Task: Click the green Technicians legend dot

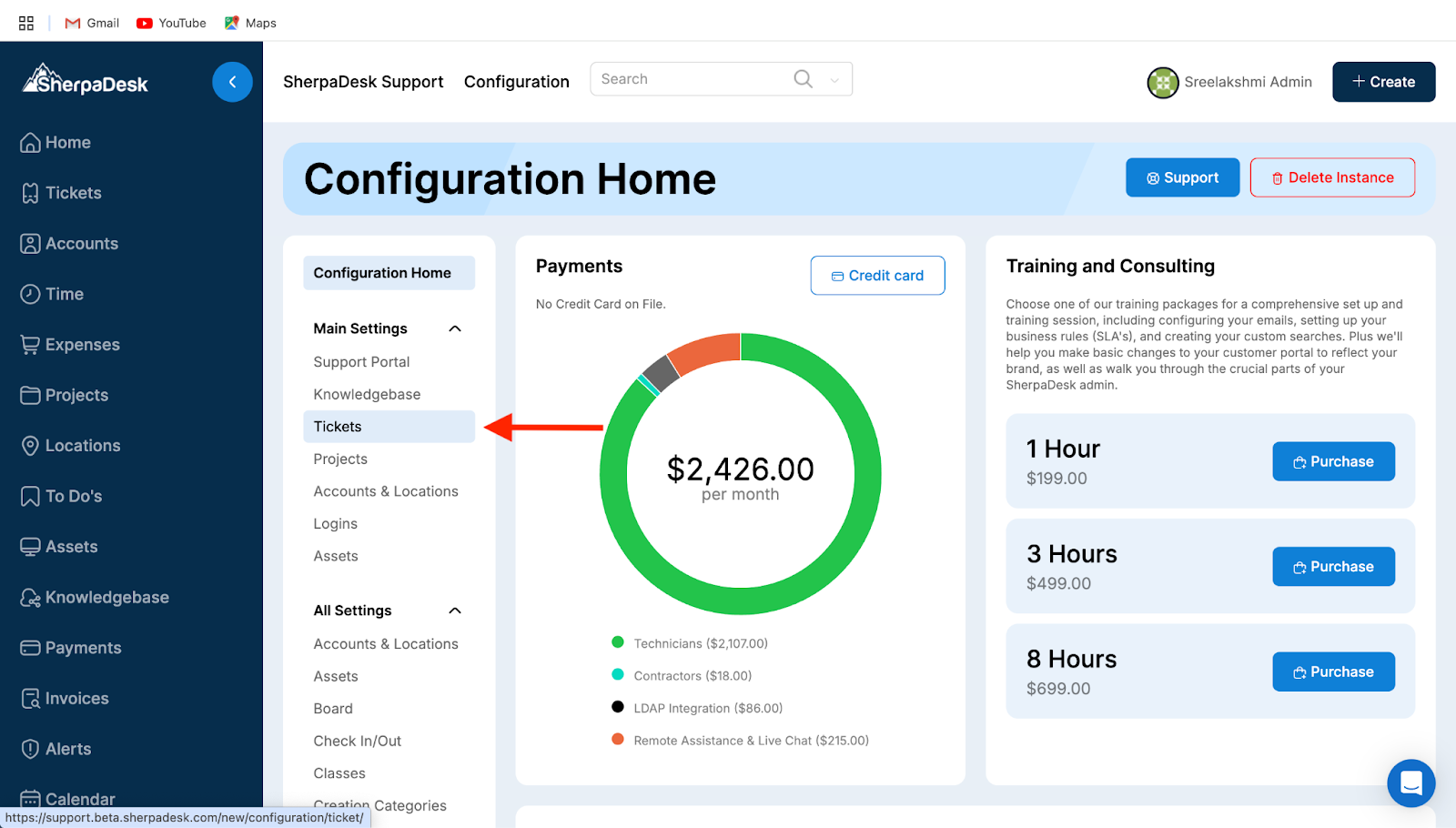Action: click(618, 642)
